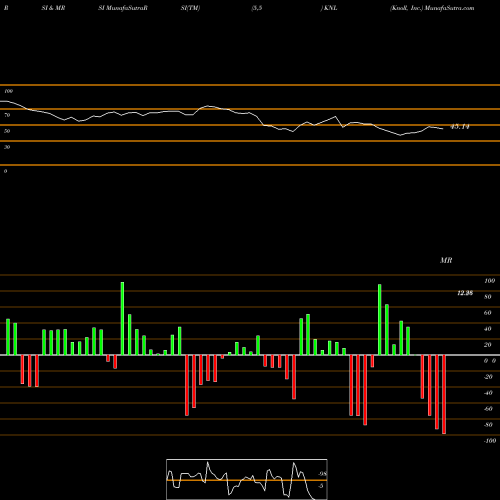Click the -80 label on MR axis

tap(488, 425)
